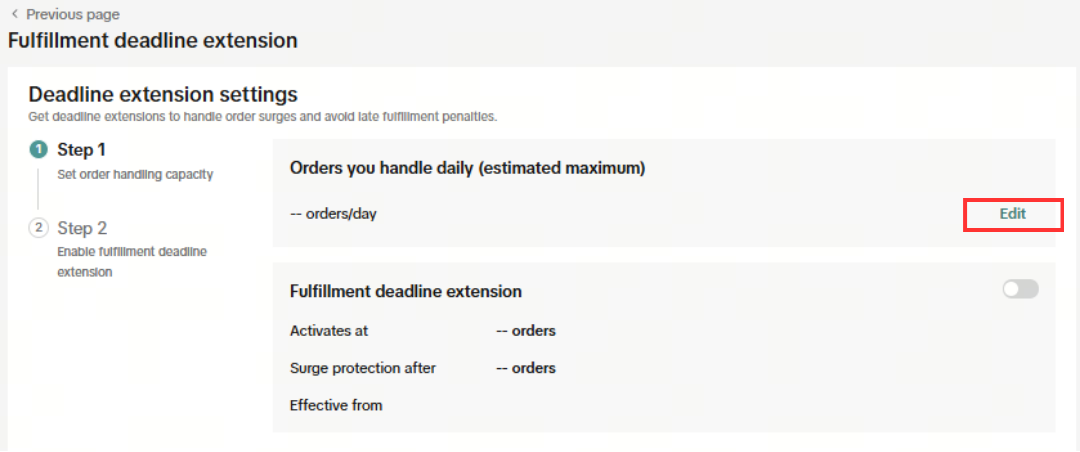The width and height of the screenshot is (1080, 452).
Task: Click "Set order handling capacity" step description
Action: (x=135, y=174)
